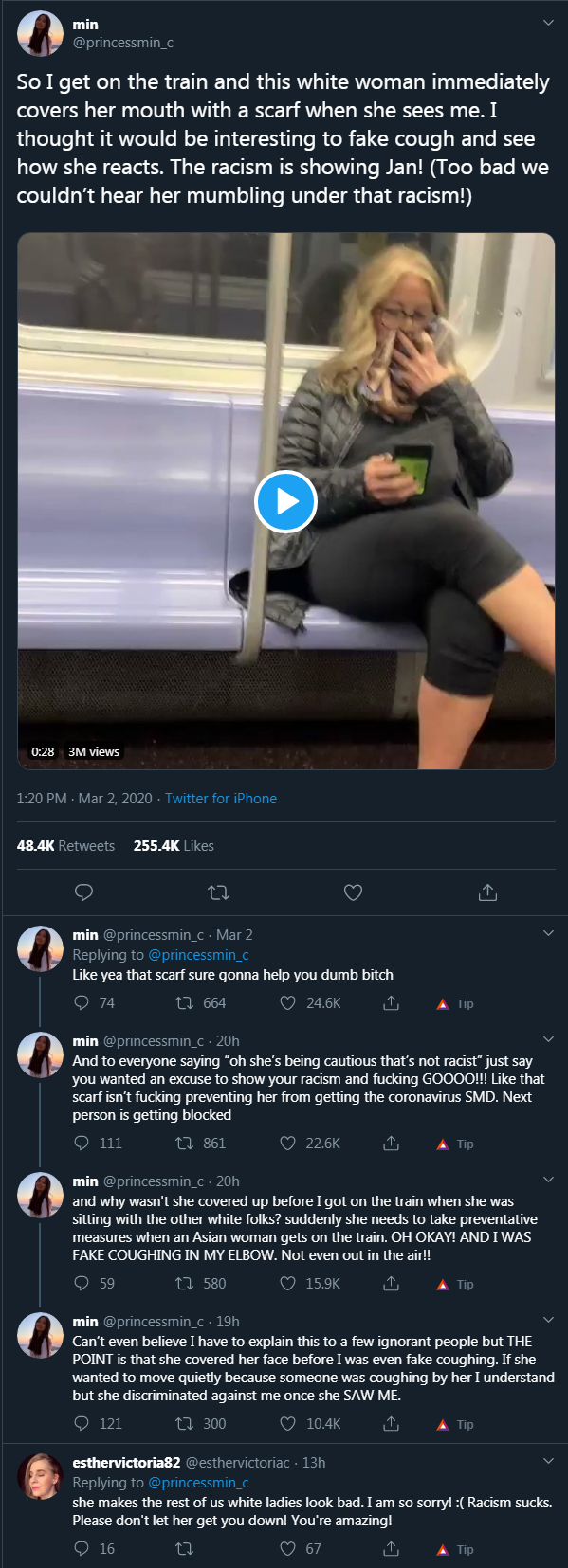Reply to the main tweet
The width and height of the screenshot is (568, 1568).
(83, 892)
